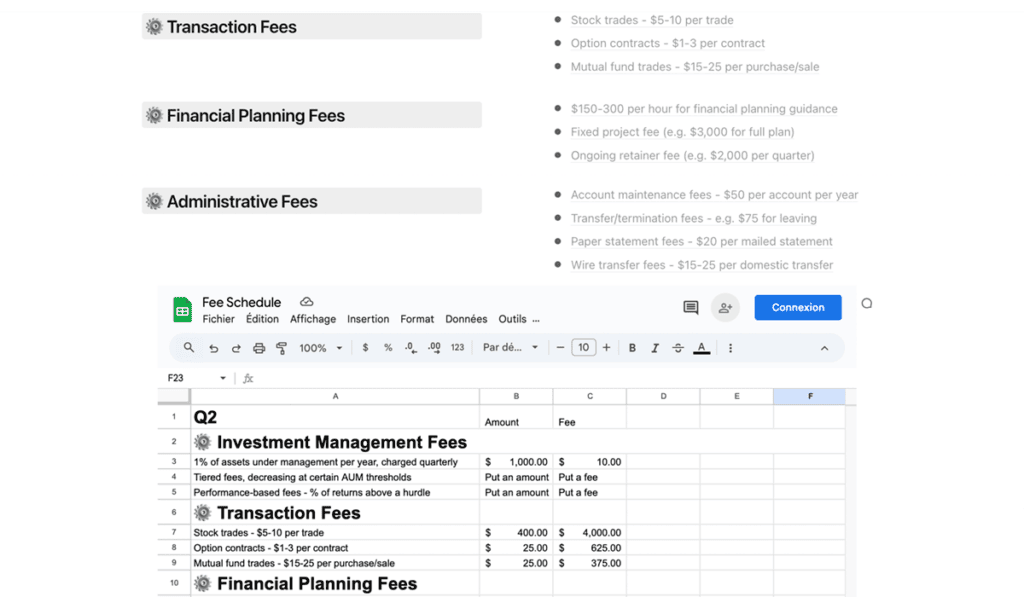1024x597 pixels.
Task: Expand the Par dé... font dropdown
Action: [510, 347]
